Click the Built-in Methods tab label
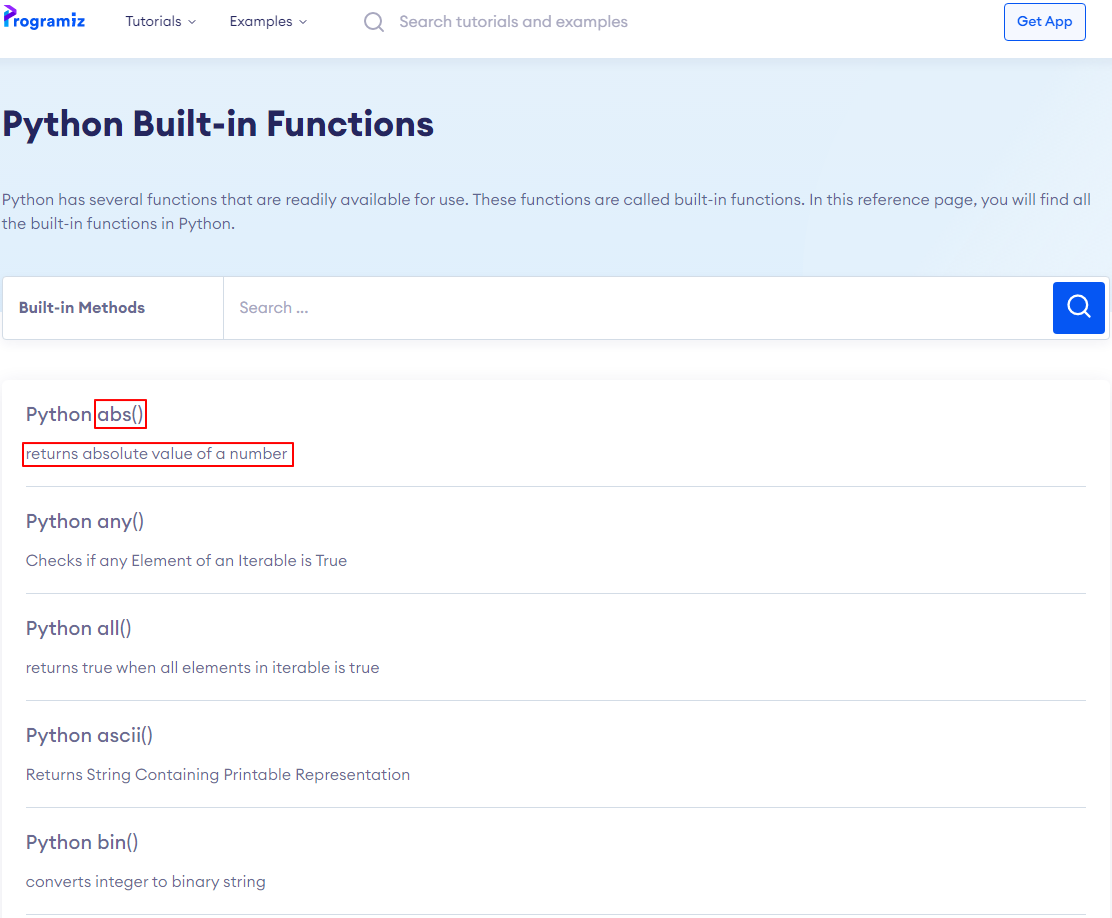 82,307
